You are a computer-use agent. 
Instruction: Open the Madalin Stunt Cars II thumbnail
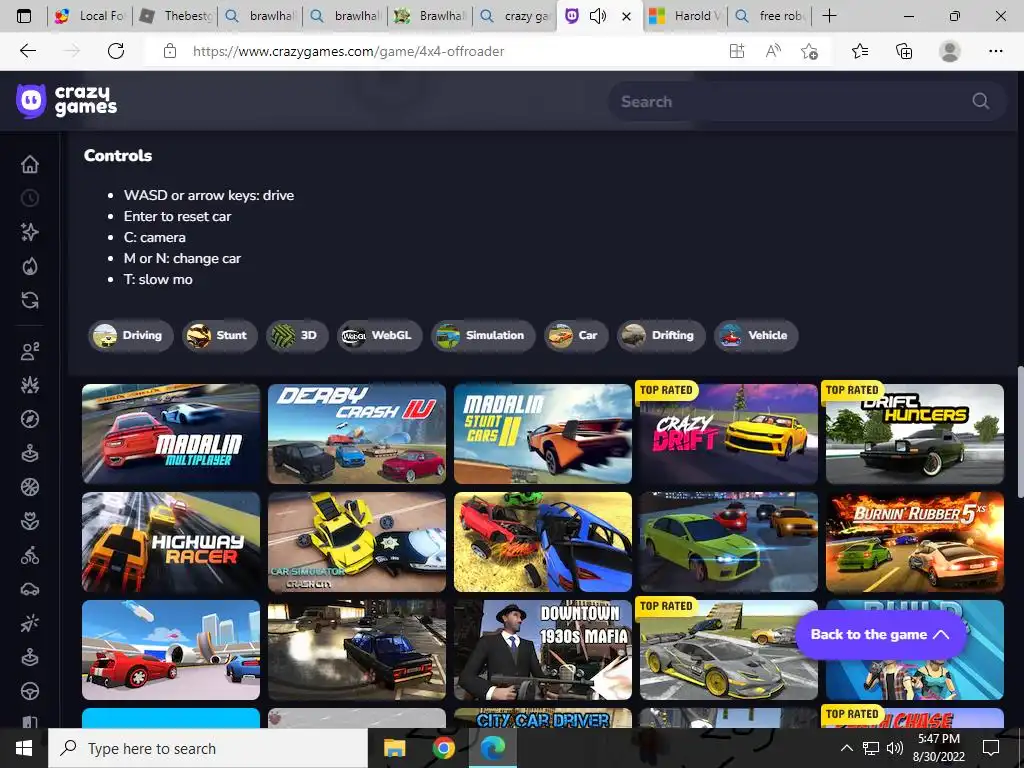pos(543,434)
